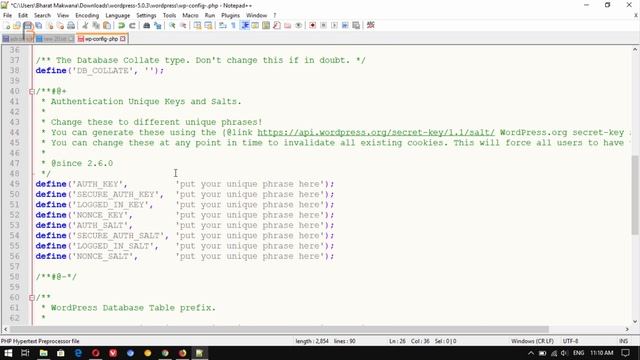Collapse fold marker at line 40
This screenshot has width=640, height=360.
coord(32,91)
